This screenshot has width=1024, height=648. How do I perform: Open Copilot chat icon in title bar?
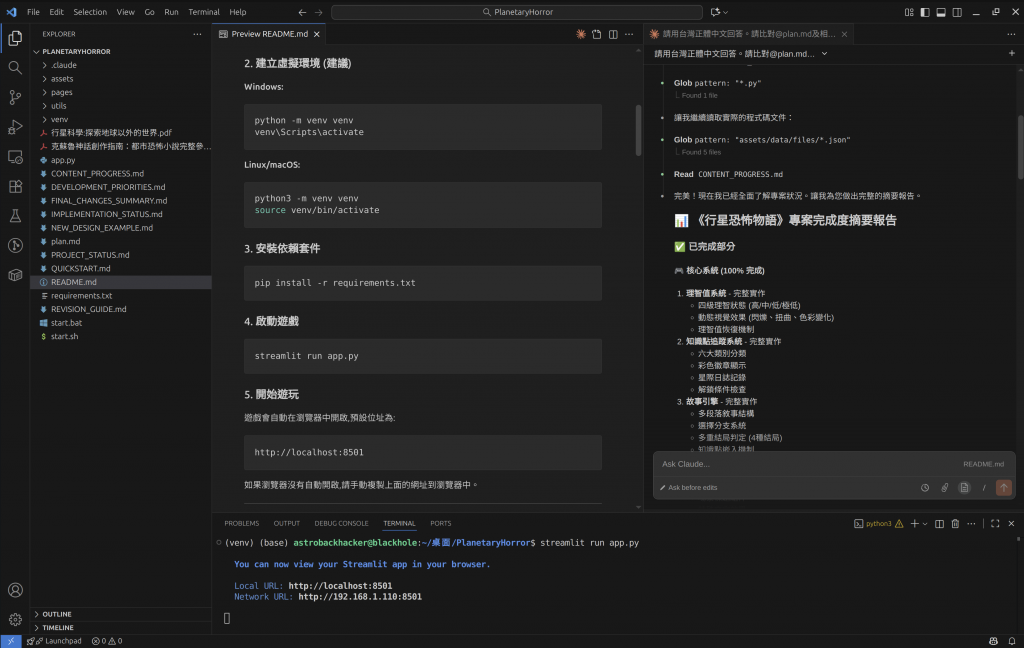pos(716,12)
